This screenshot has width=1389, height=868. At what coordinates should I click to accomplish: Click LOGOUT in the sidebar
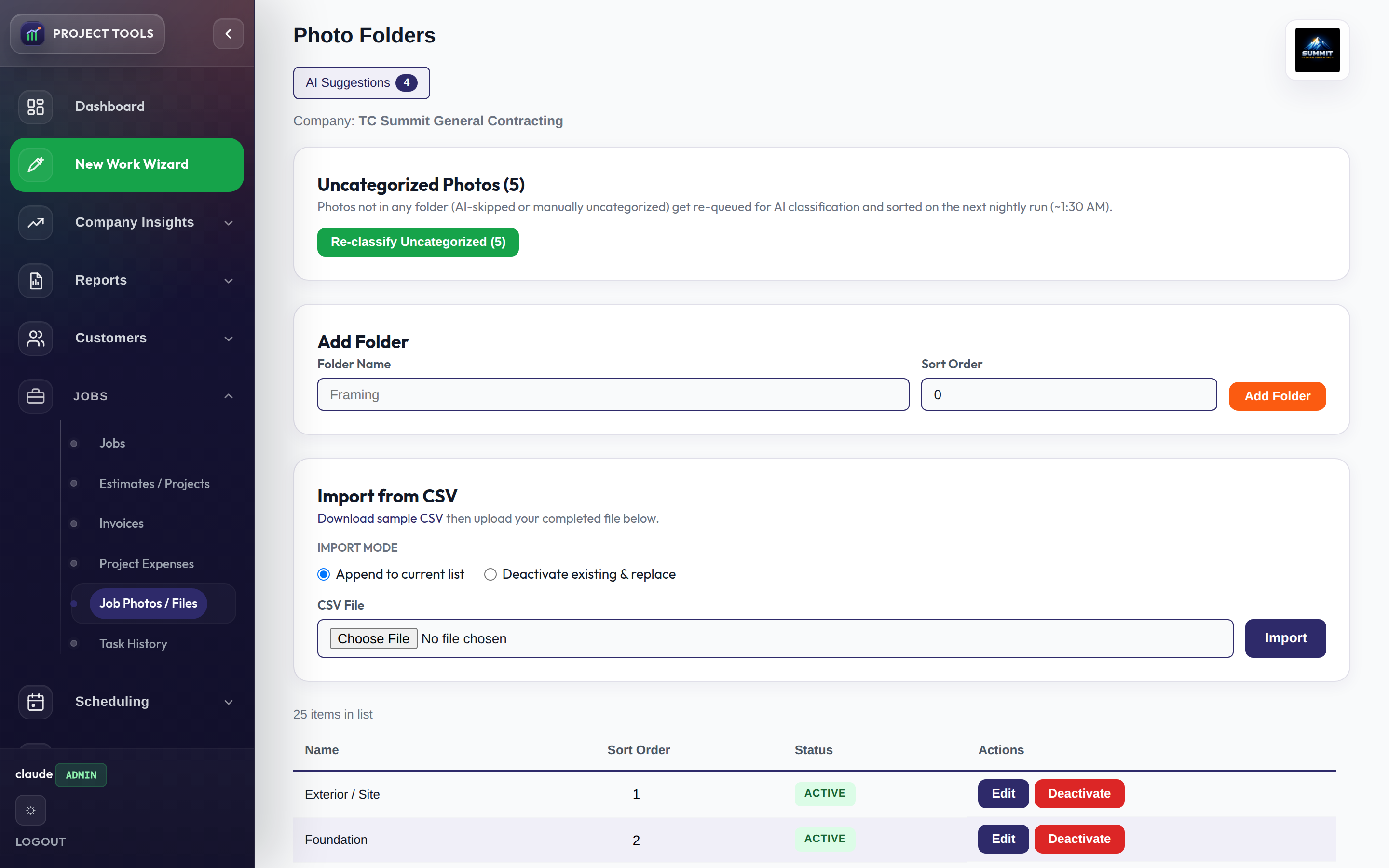40,841
